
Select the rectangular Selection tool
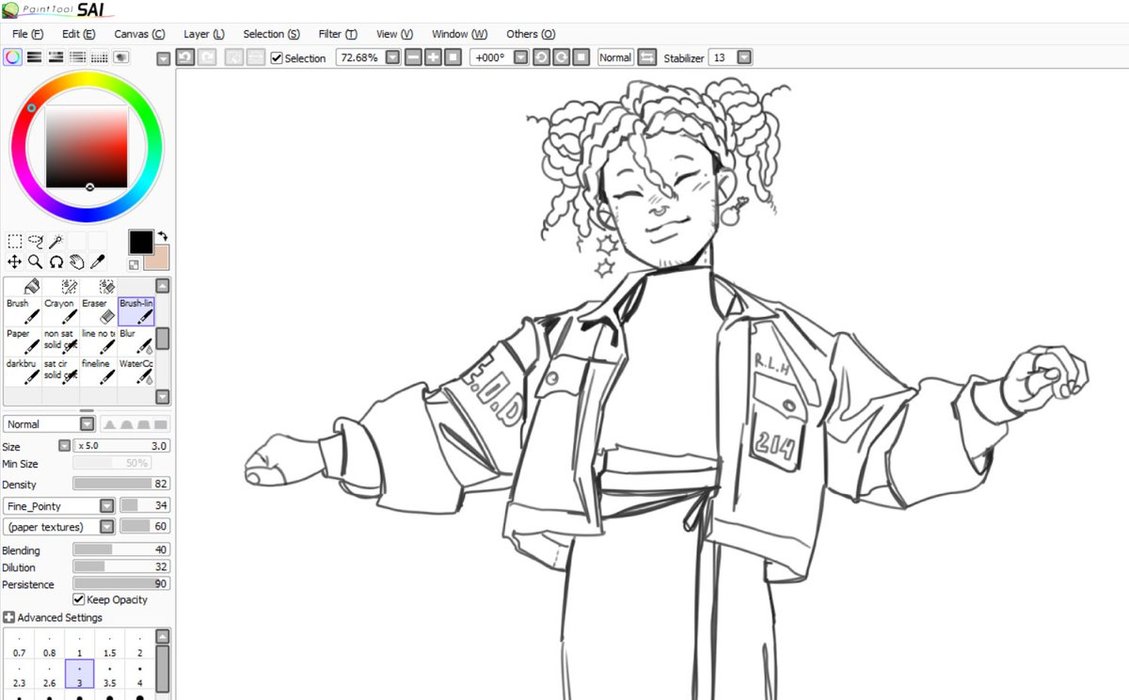click(x=15, y=241)
